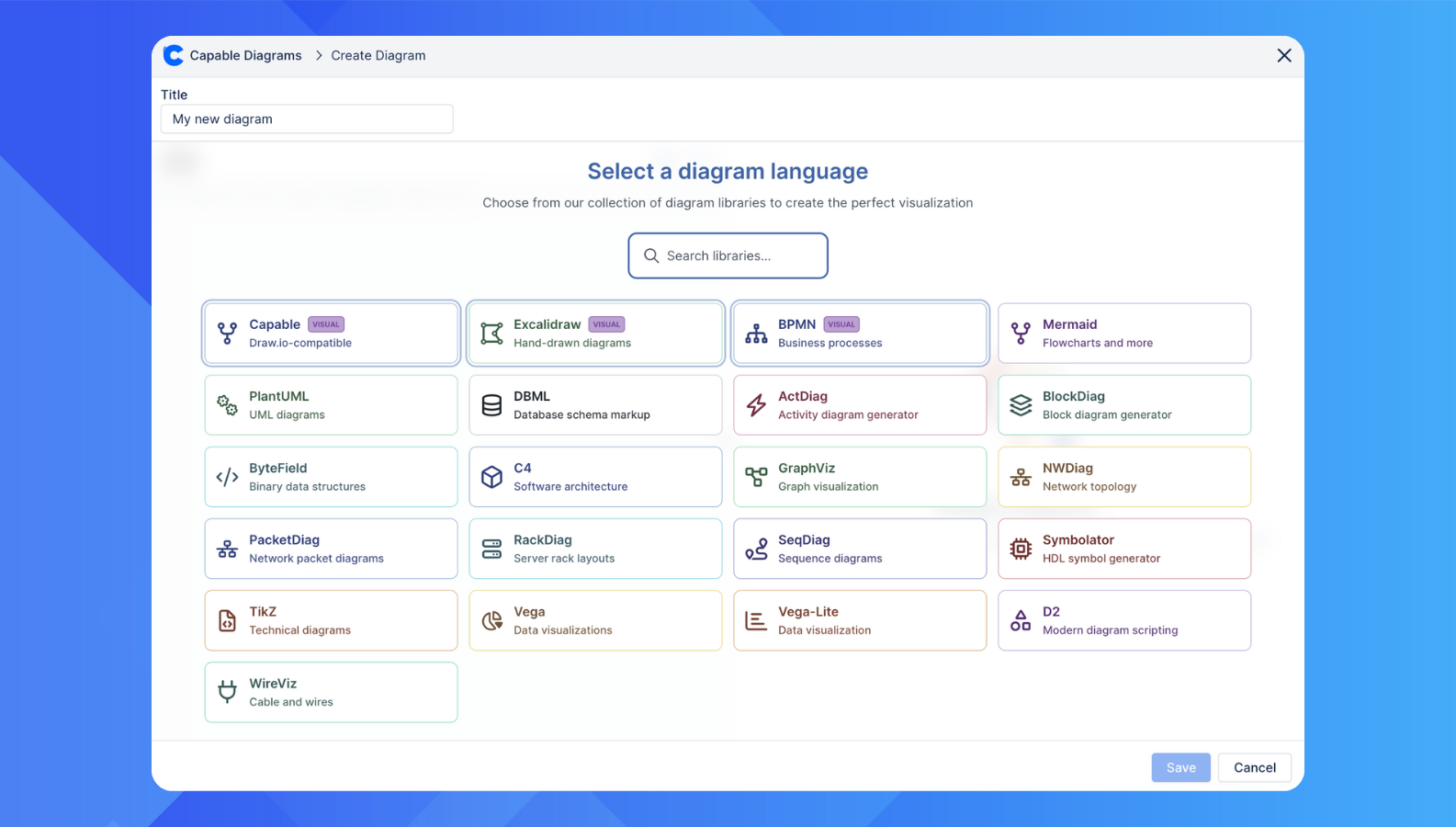Click the "Hand-drawn diagrams" description
This screenshot has height=827, width=1456.
(572, 343)
